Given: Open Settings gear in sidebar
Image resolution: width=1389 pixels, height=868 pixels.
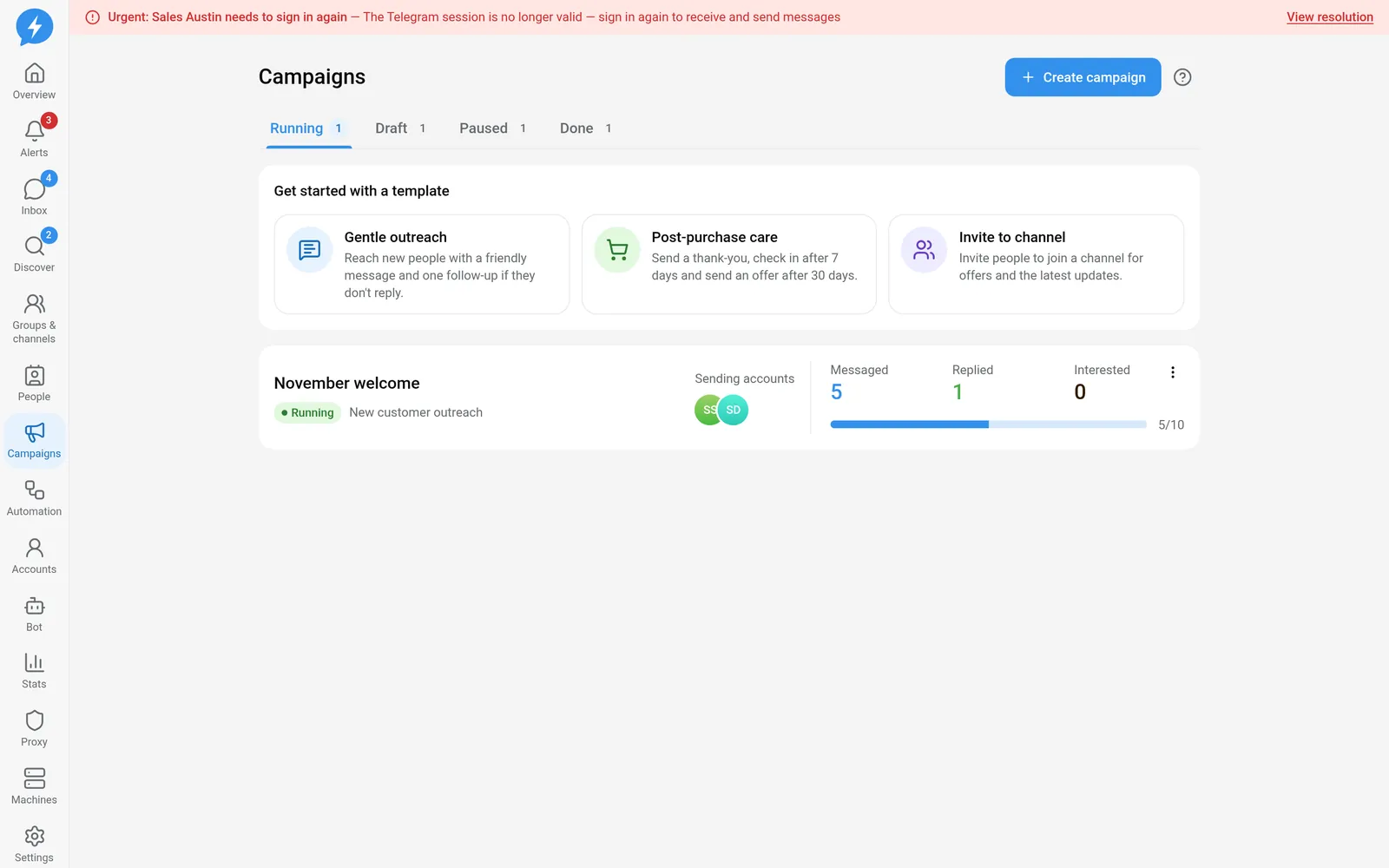Looking at the screenshot, I should (x=34, y=845).
